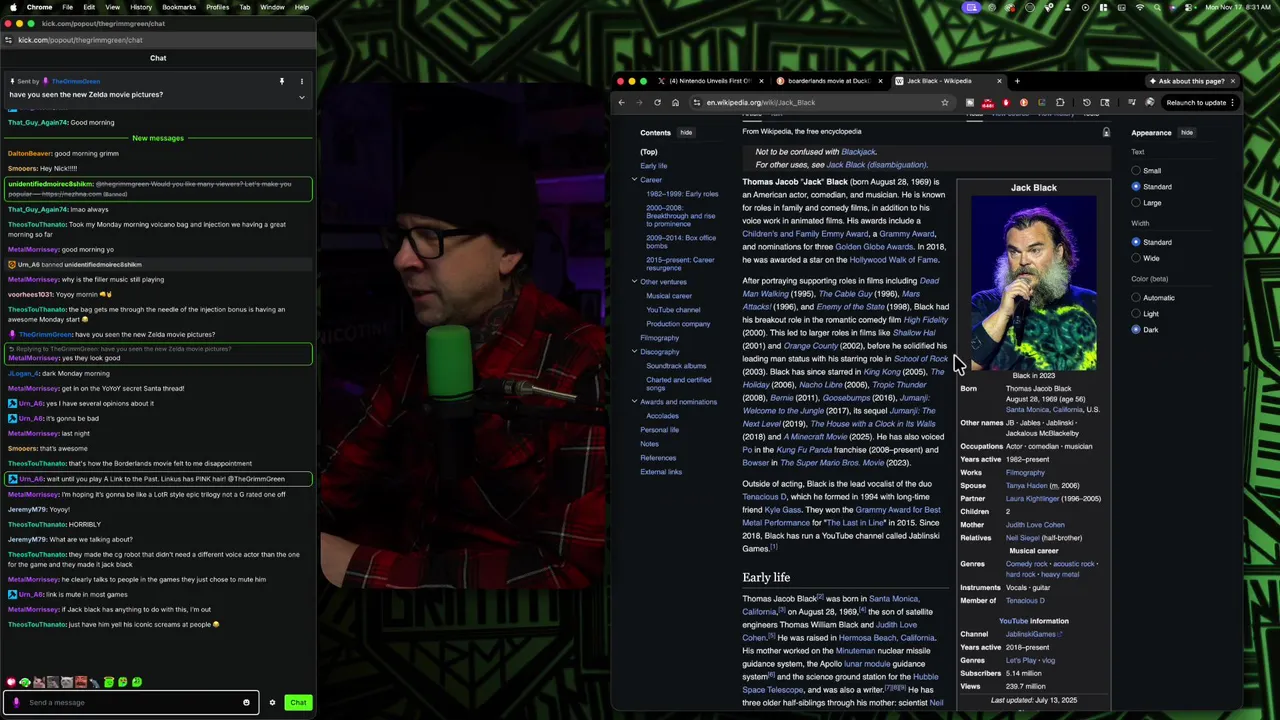Click back arrow in Wikipedia browser toolbar

click(x=621, y=102)
